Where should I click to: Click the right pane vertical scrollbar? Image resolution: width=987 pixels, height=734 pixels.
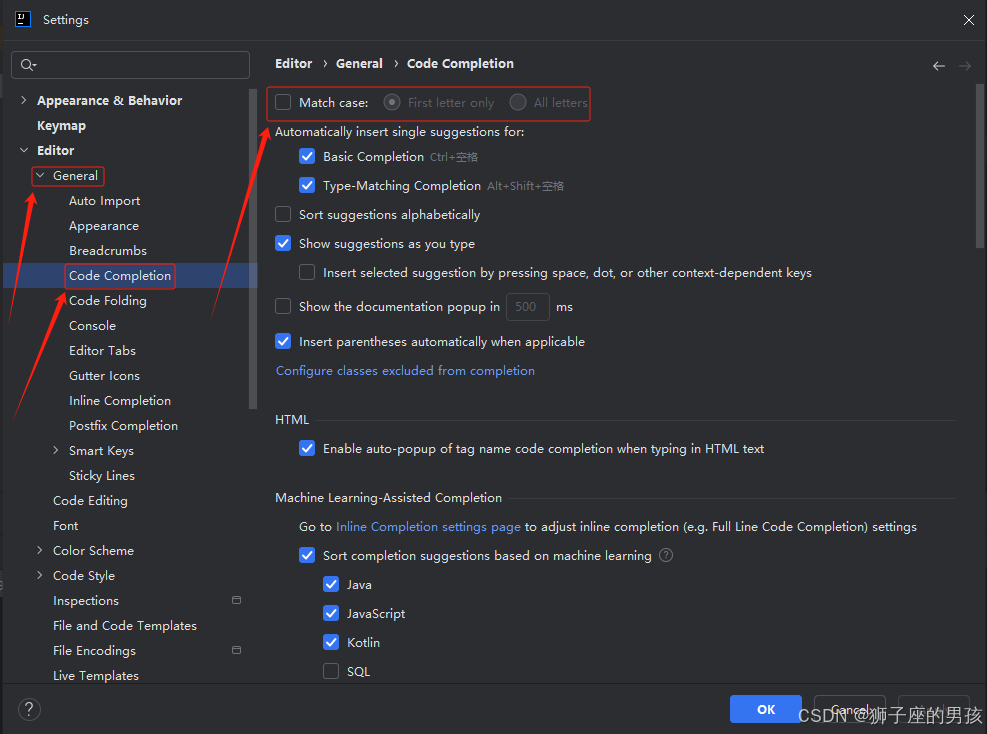[x=979, y=166]
